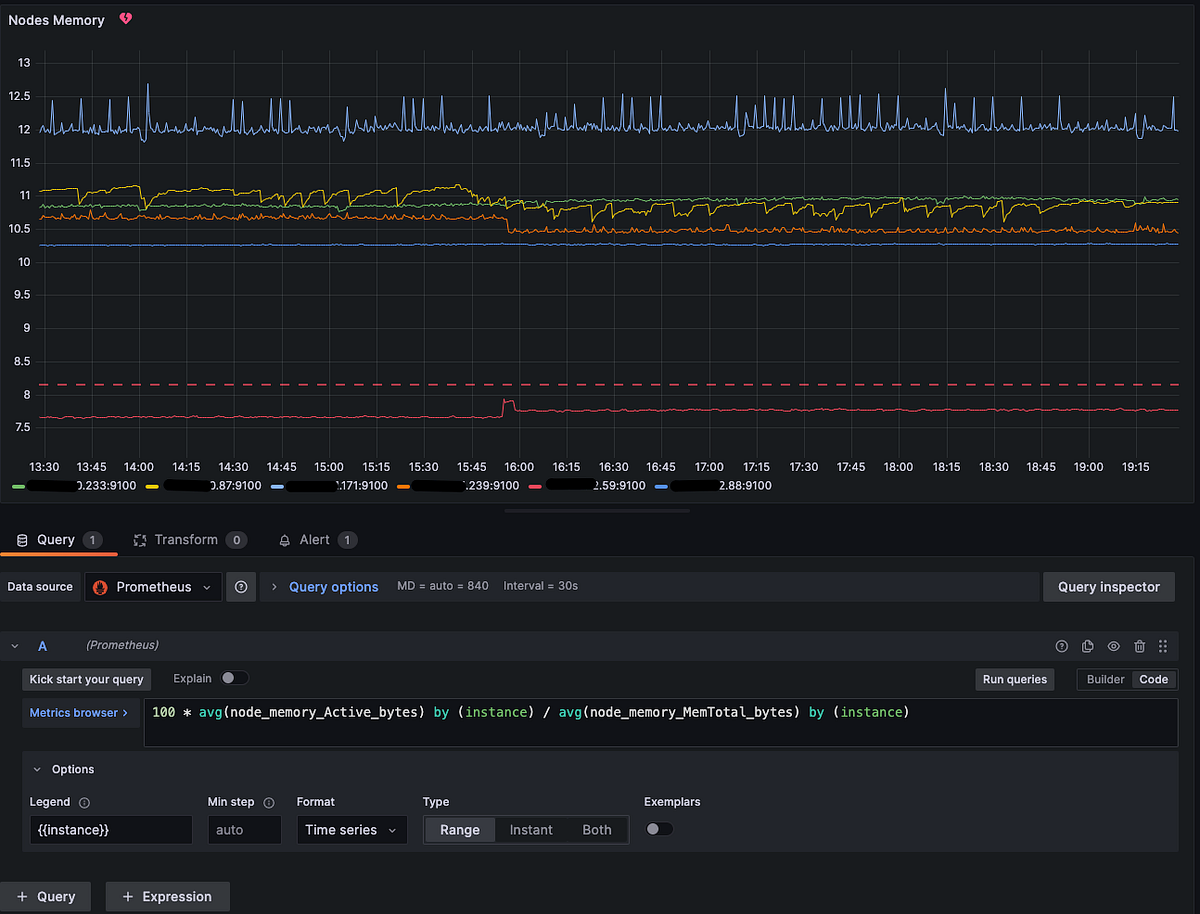Delete query A with the trash icon
1200x914 pixels.
1139,646
